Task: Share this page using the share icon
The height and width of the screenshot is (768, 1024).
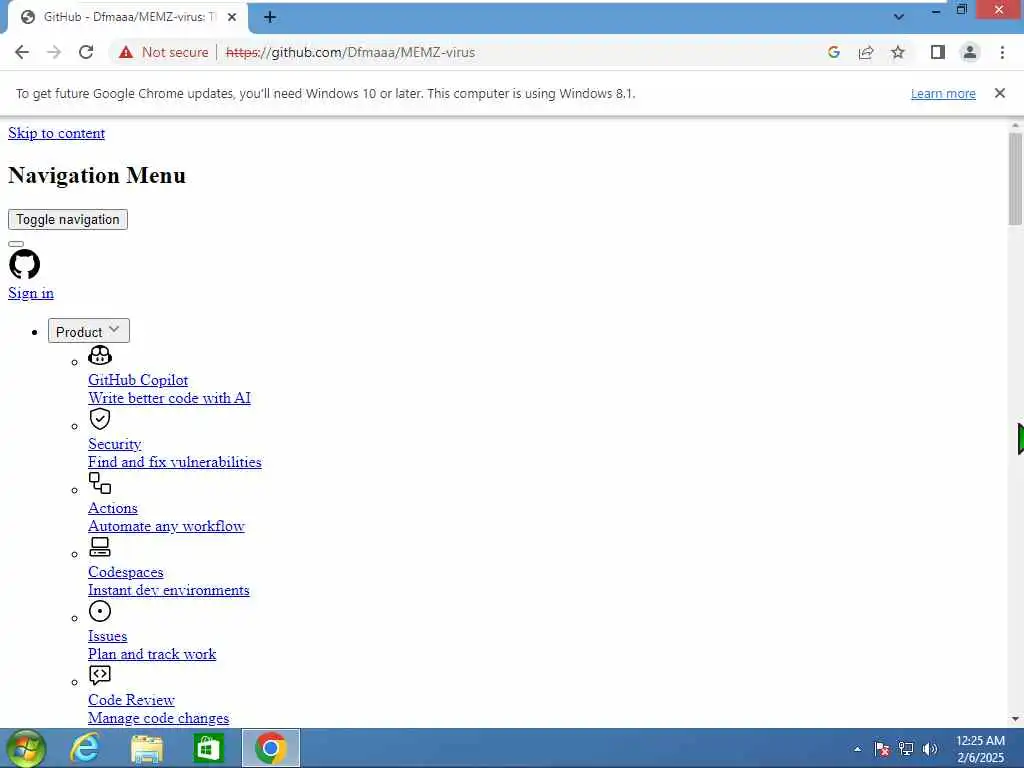Action: [866, 52]
